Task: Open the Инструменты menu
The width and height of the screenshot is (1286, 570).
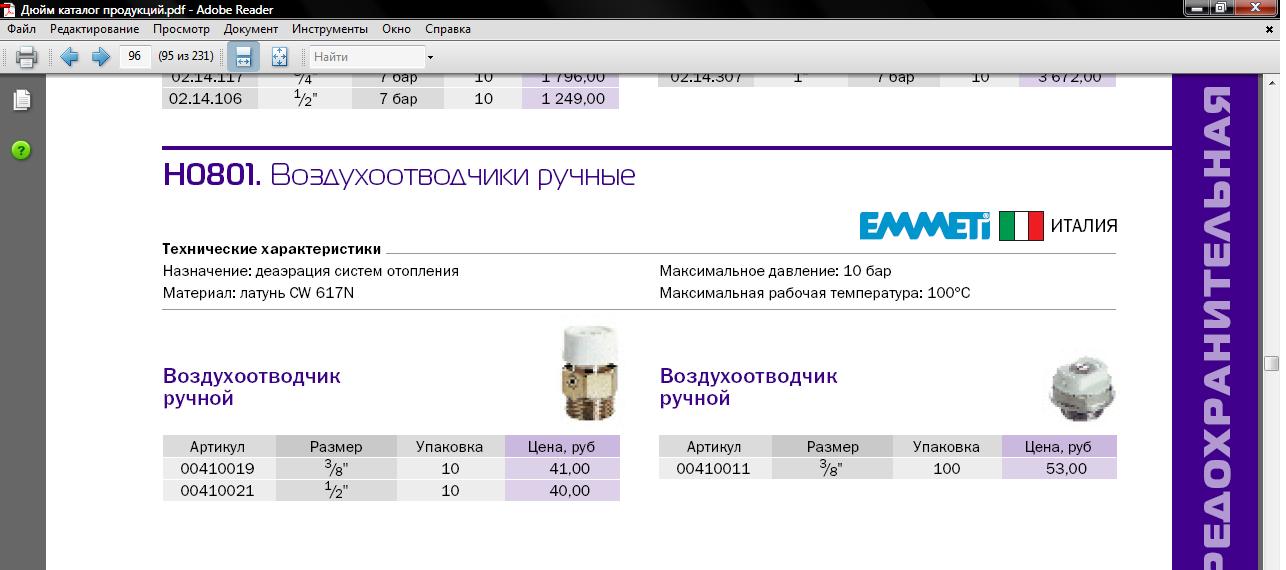Action: tap(329, 29)
